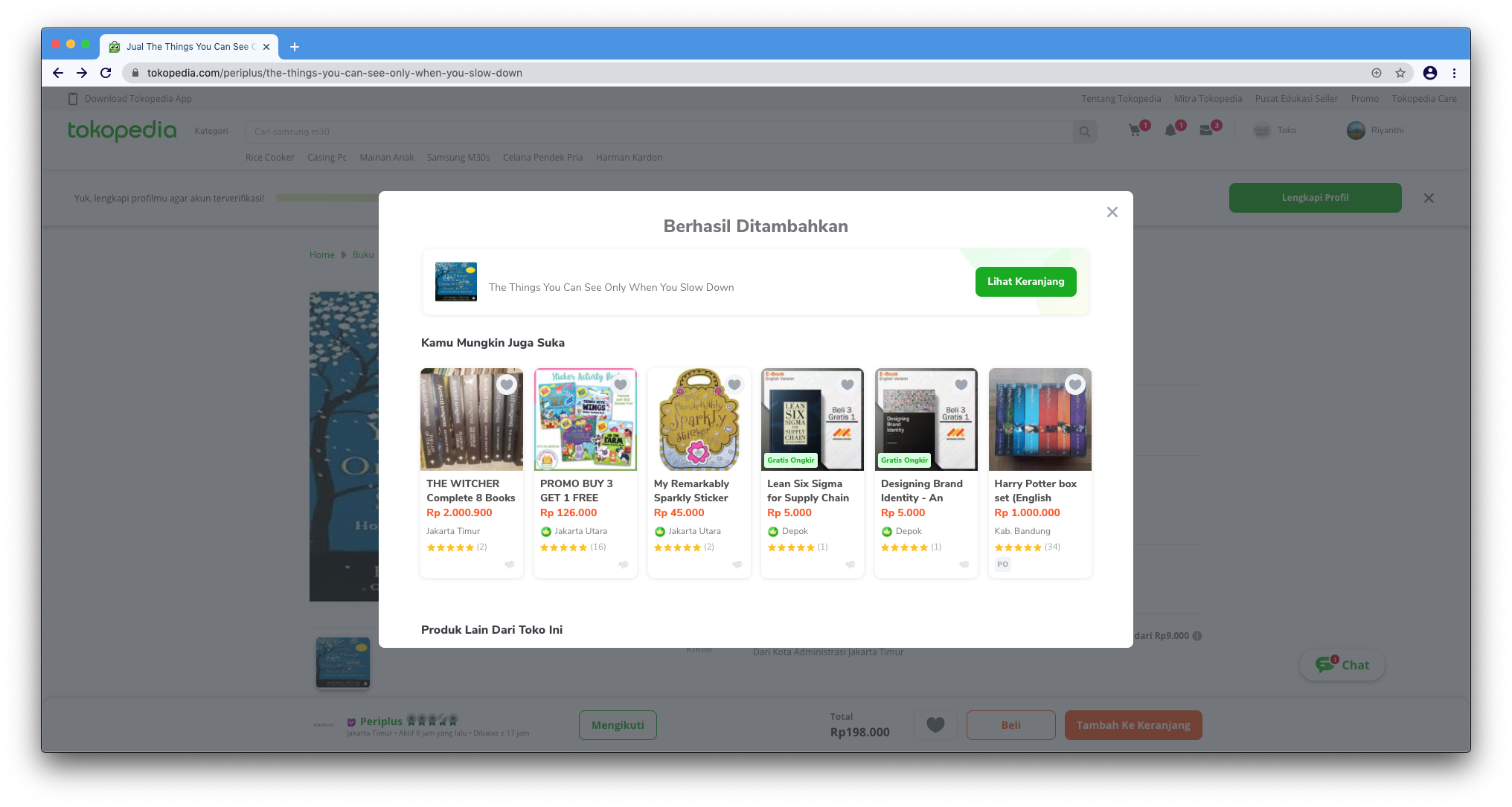Click the browser back arrow

point(57,73)
